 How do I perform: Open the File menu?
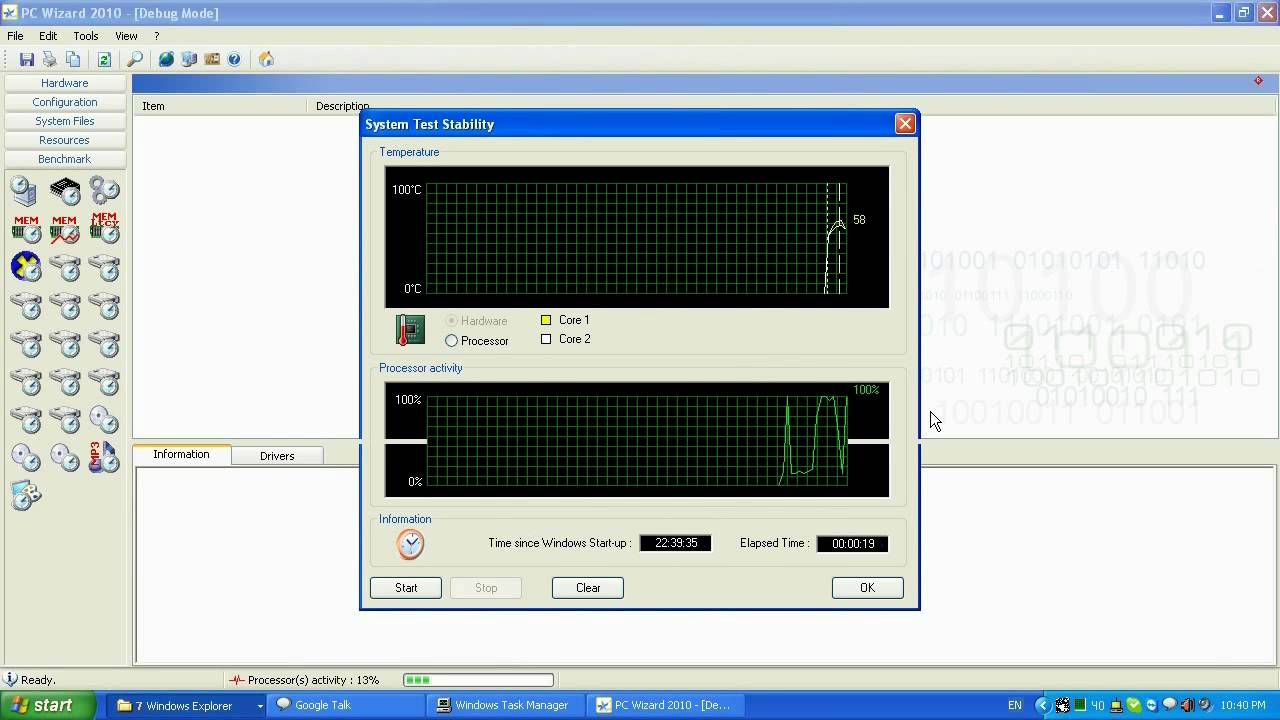click(15, 36)
